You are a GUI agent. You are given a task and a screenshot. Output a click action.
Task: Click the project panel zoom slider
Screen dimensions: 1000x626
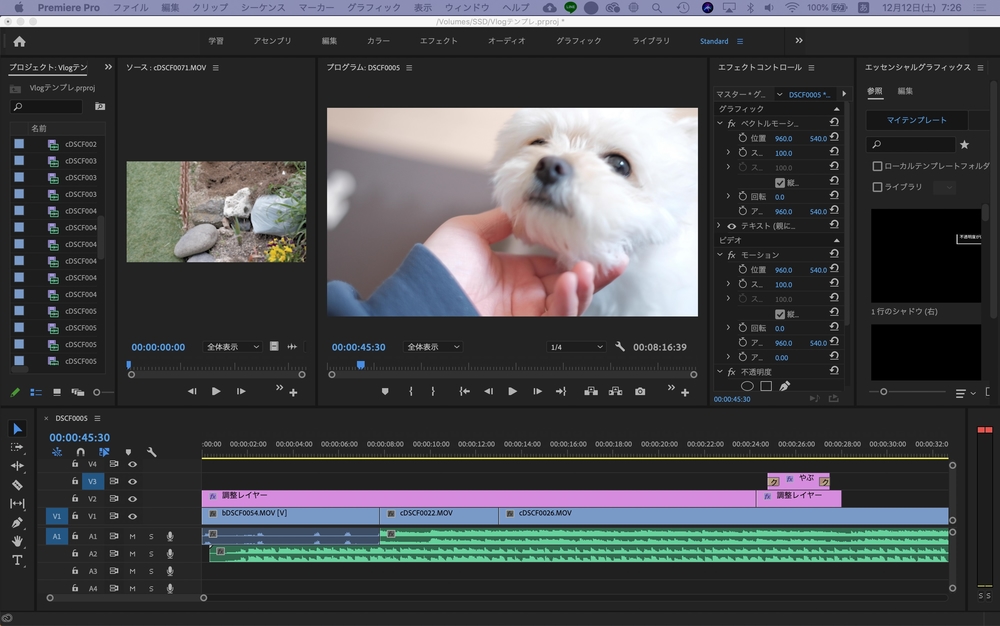click(97, 393)
